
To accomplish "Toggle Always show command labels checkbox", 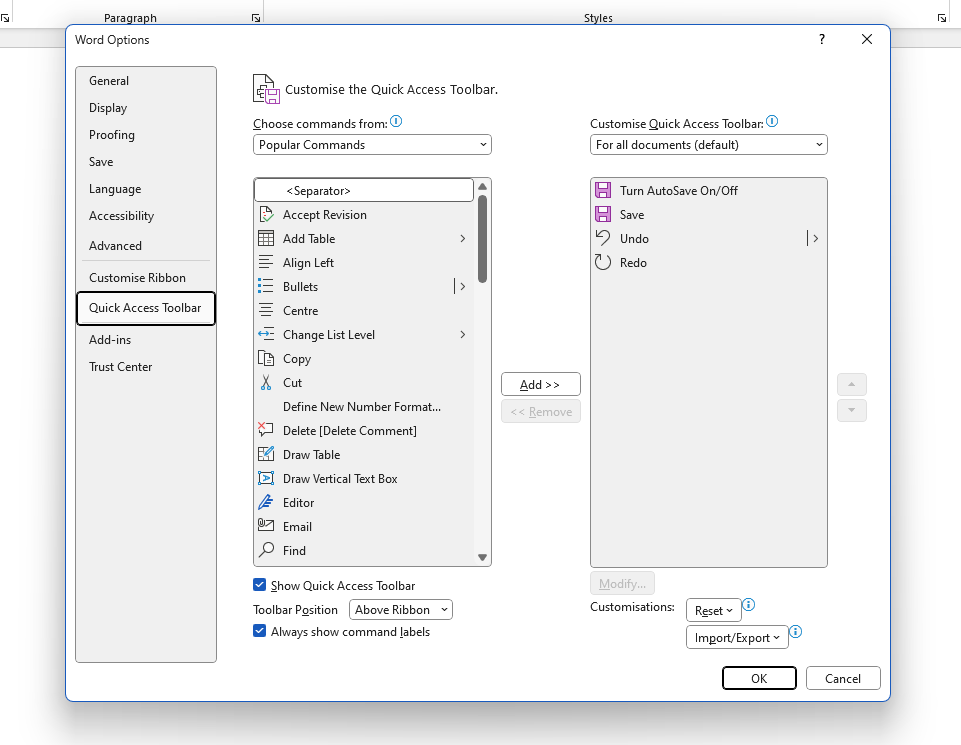I will [259, 631].
